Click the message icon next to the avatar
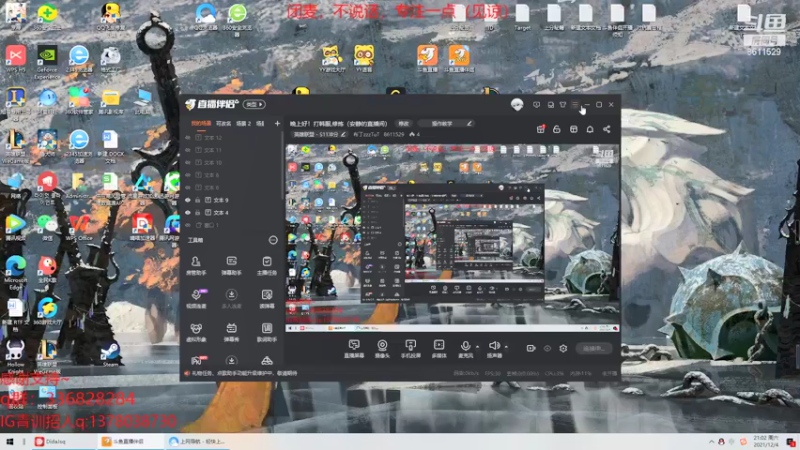 click(x=536, y=105)
